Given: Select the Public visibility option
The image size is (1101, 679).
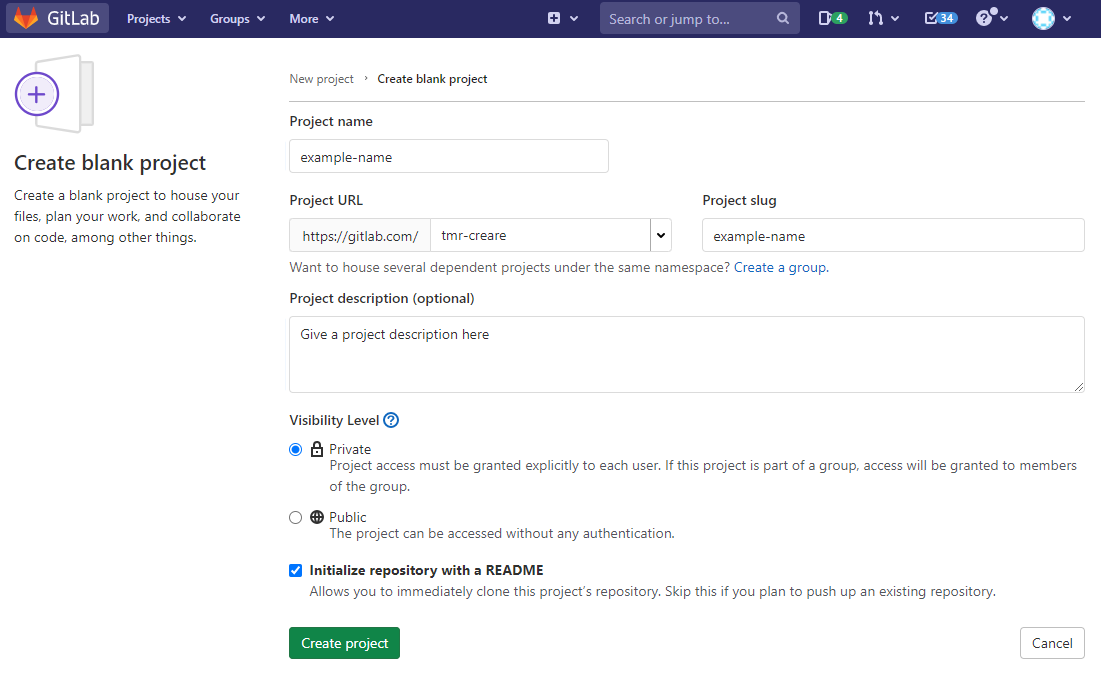Looking at the screenshot, I should click(x=295, y=518).
